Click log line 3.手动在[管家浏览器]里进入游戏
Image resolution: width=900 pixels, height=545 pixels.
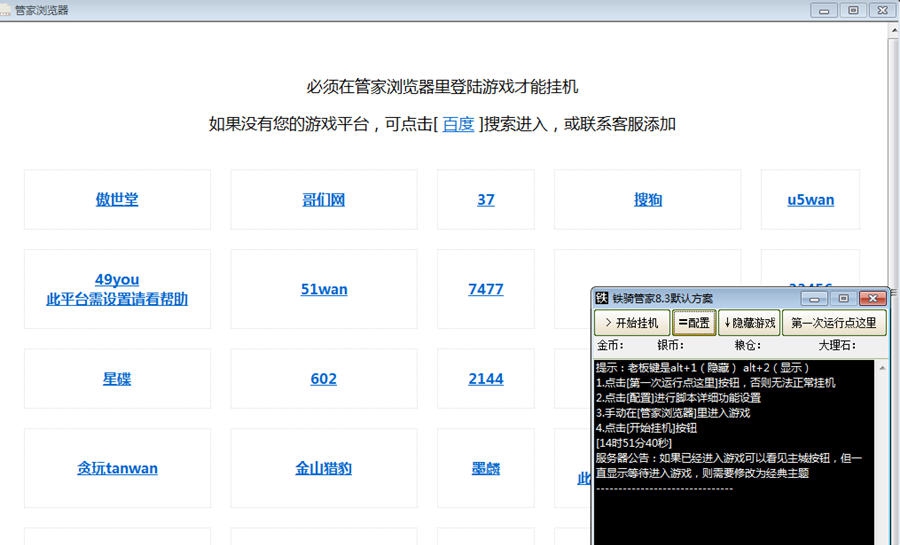673,413
